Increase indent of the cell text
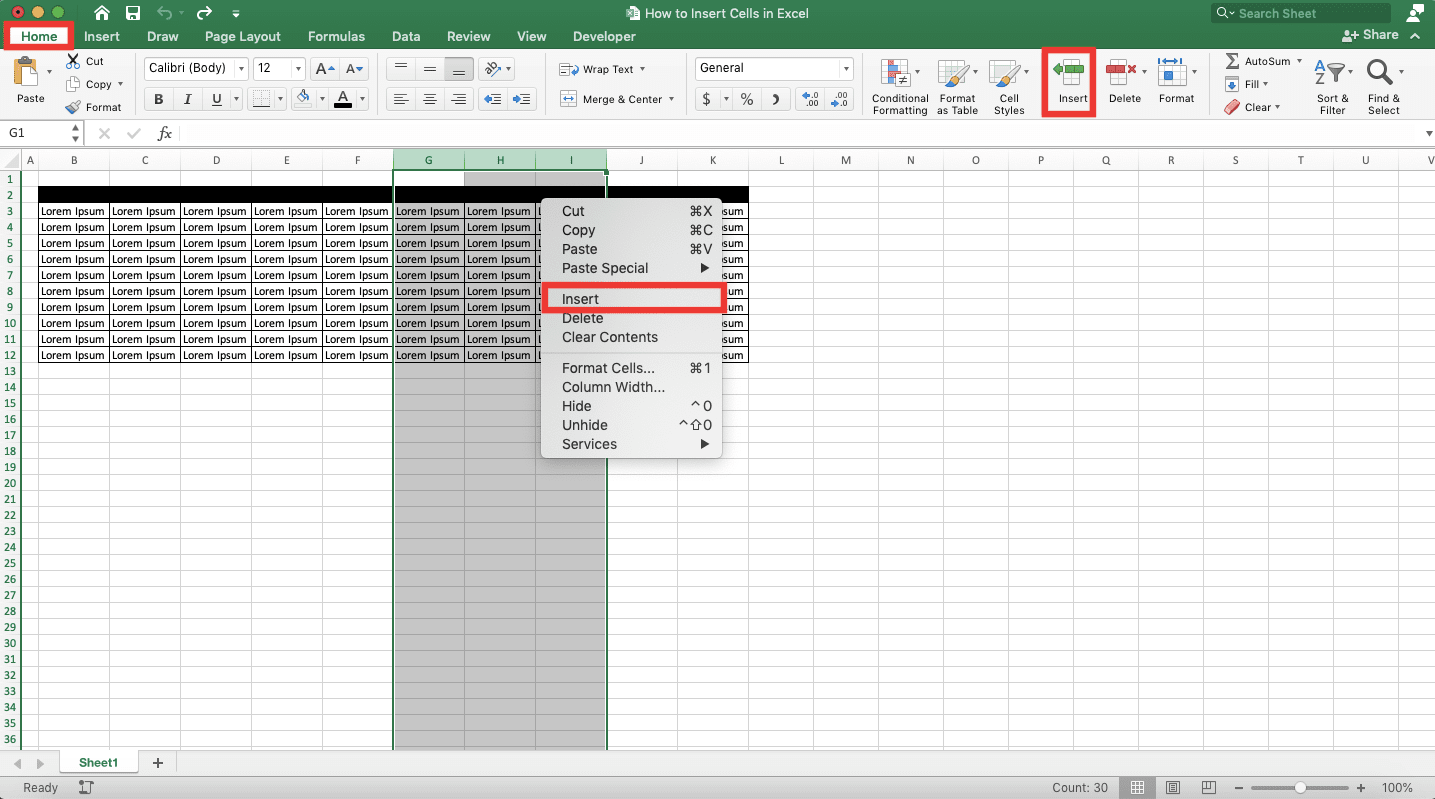Viewport: 1435px width, 799px height. (521, 99)
